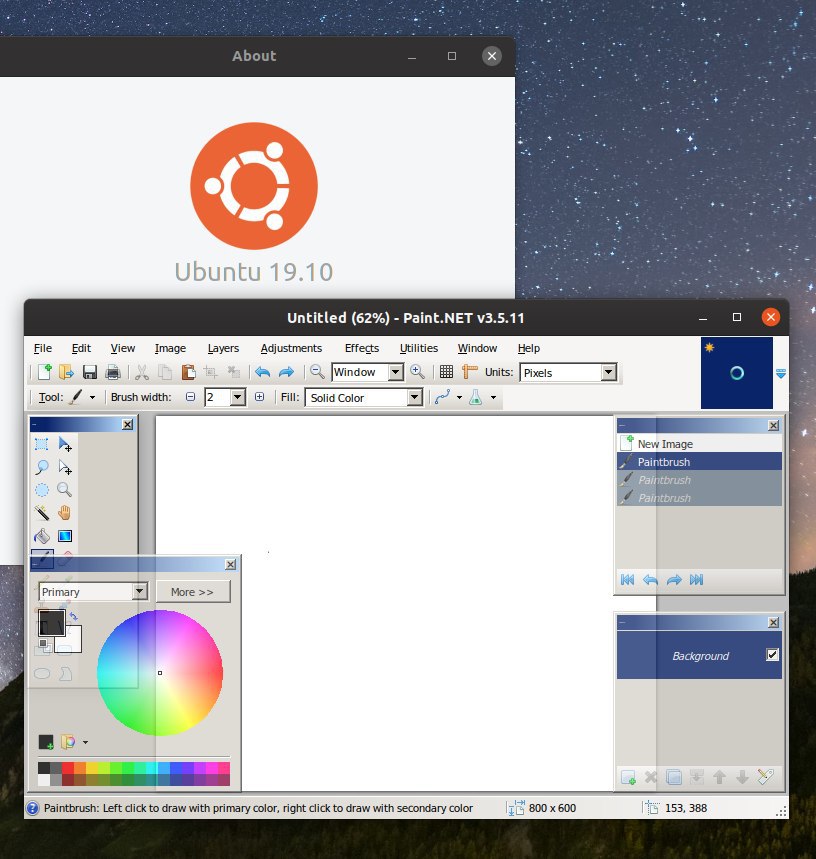816x859 pixels.
Task: Select the Move Selection tool
Action: click(65, 467)
